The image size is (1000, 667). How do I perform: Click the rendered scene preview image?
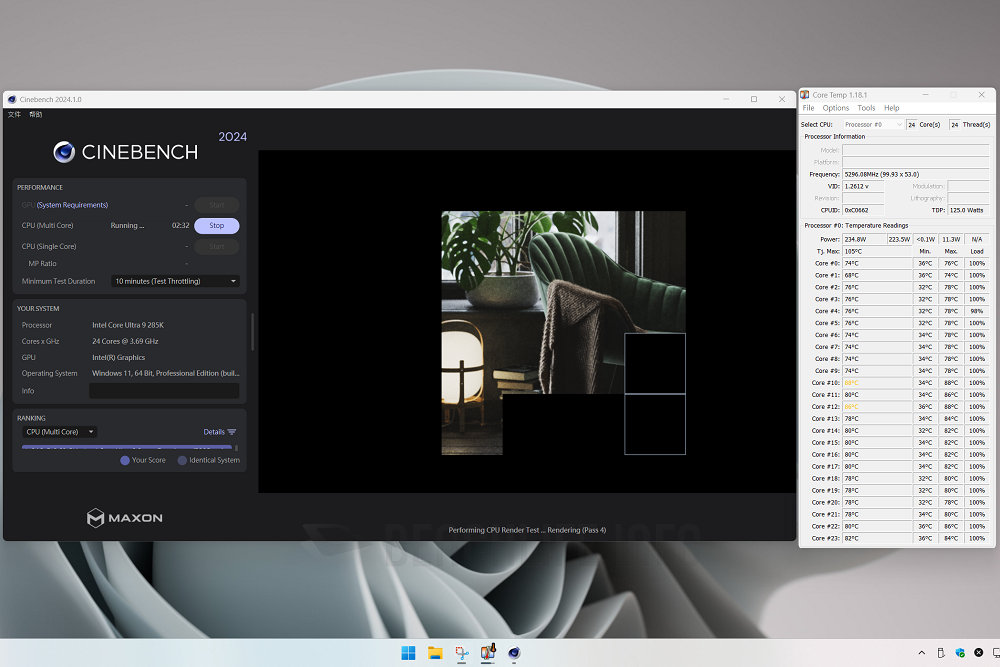click(x=563, y=333)
